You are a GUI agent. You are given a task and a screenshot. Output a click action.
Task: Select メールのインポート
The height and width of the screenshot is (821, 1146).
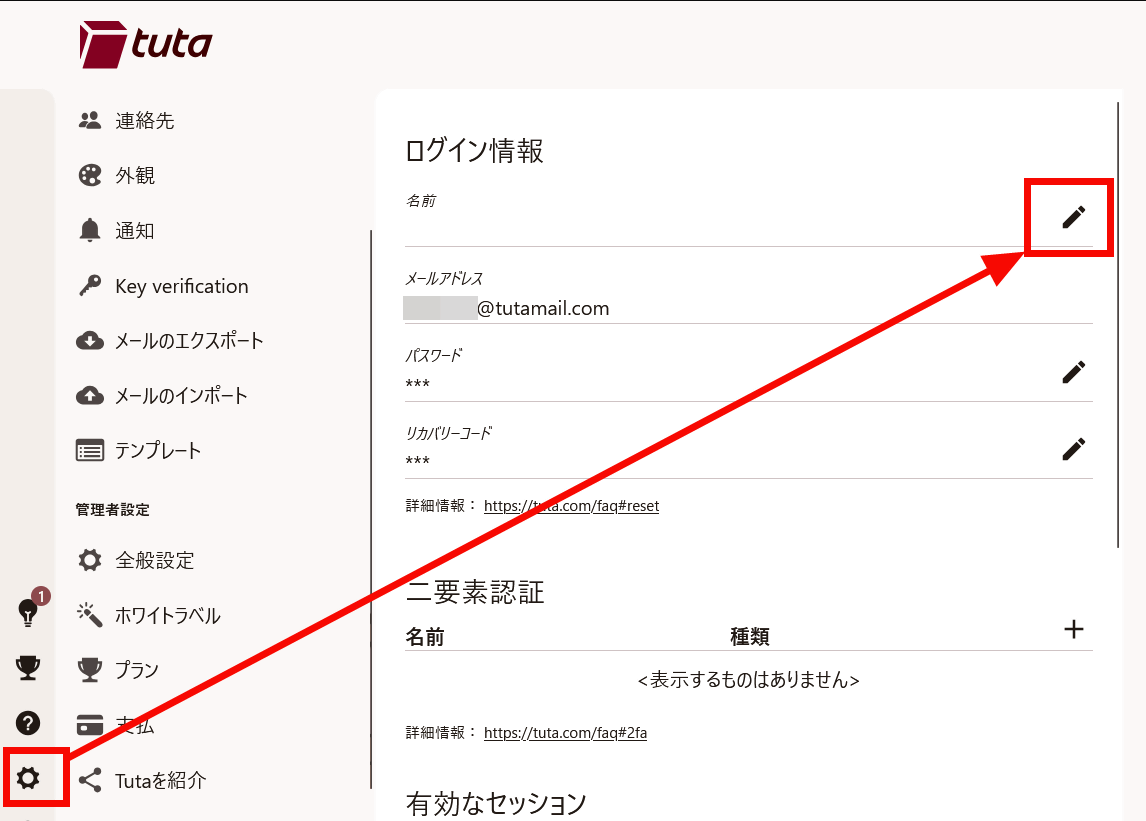click(x=181, y=396)
